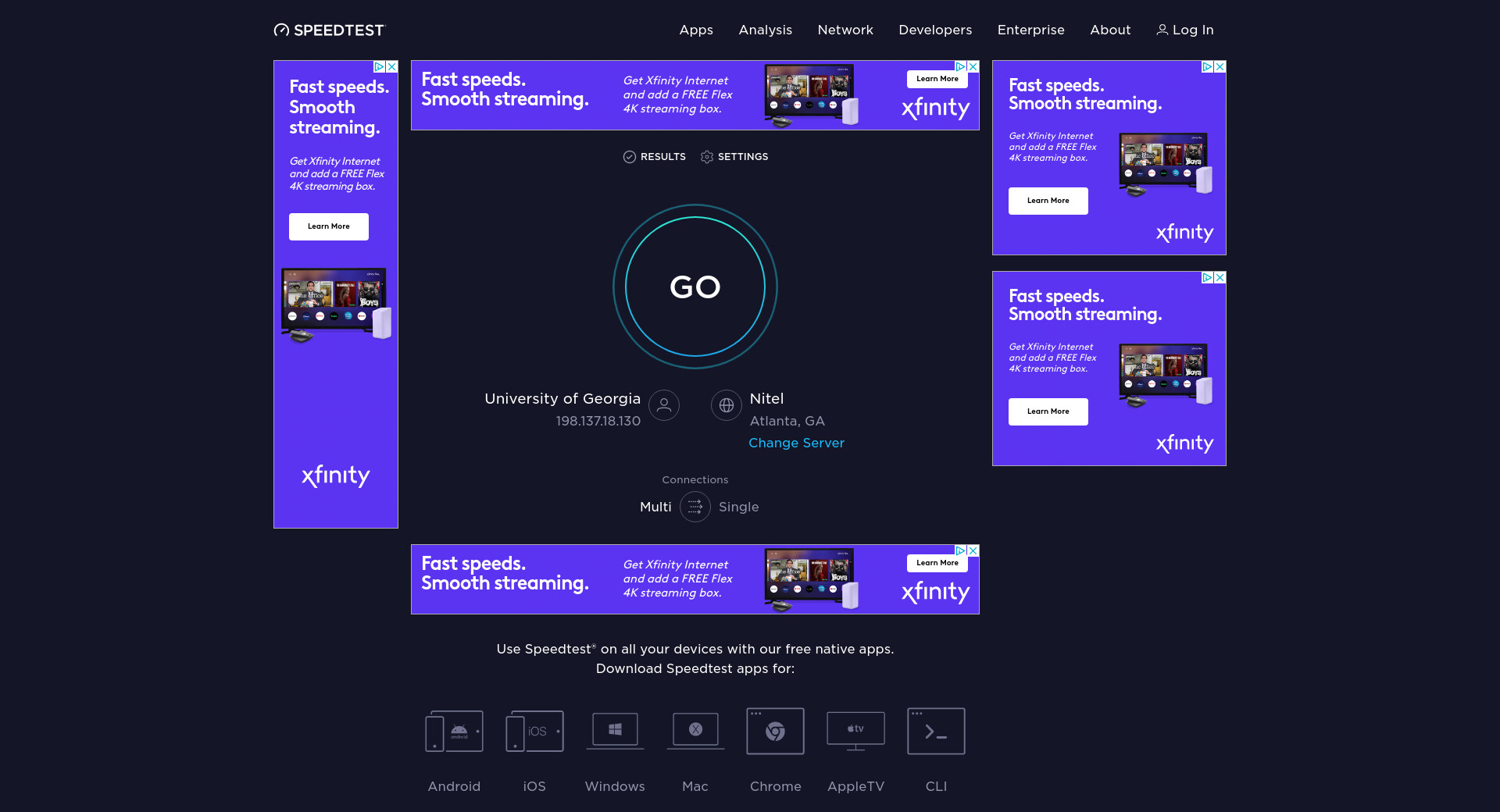Open the Chrome extension icon
The image size is (1500, 812).
775,732
